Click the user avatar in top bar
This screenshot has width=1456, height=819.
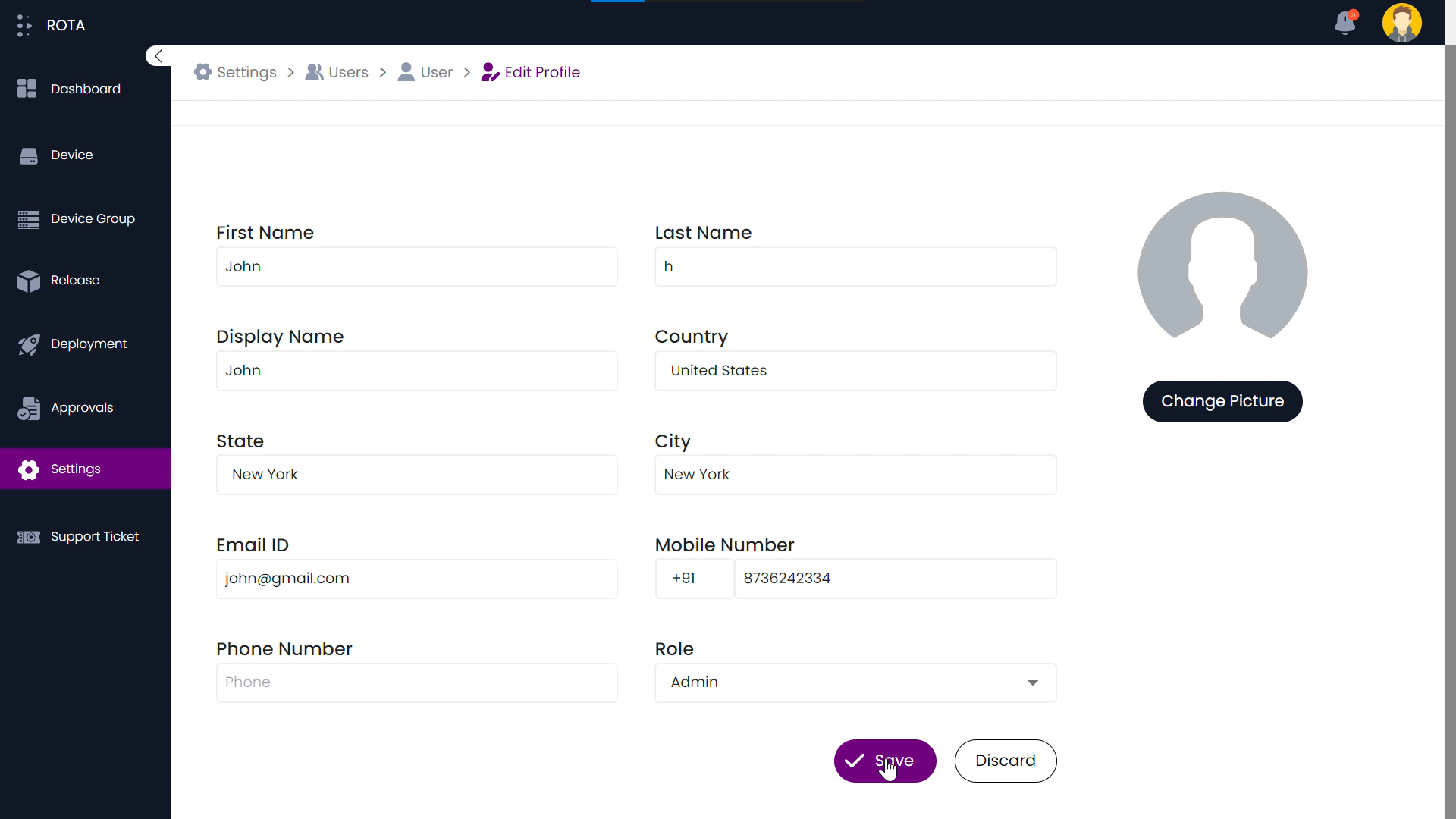(1401, 23)
